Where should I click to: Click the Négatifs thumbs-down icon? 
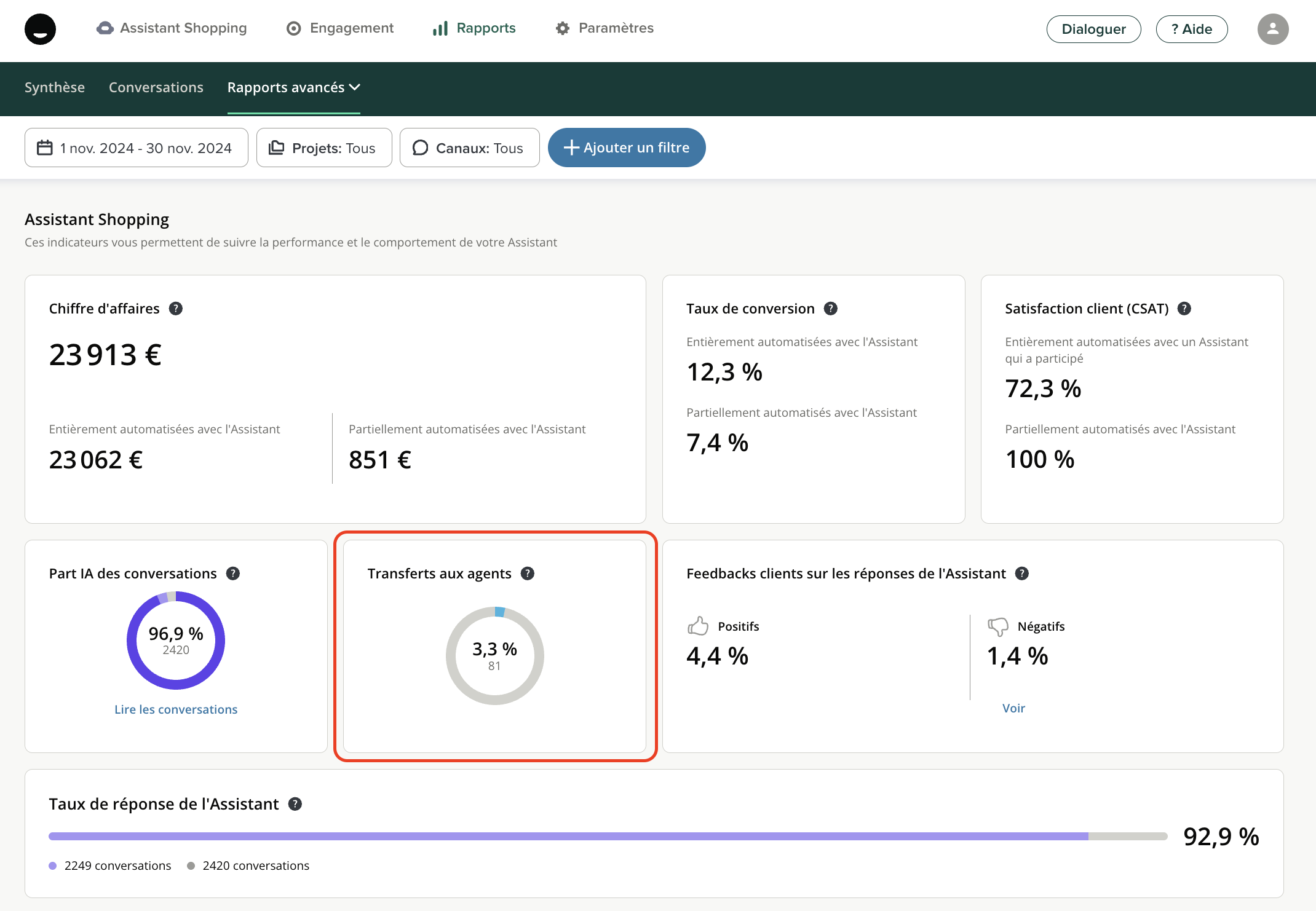point(997,626)
